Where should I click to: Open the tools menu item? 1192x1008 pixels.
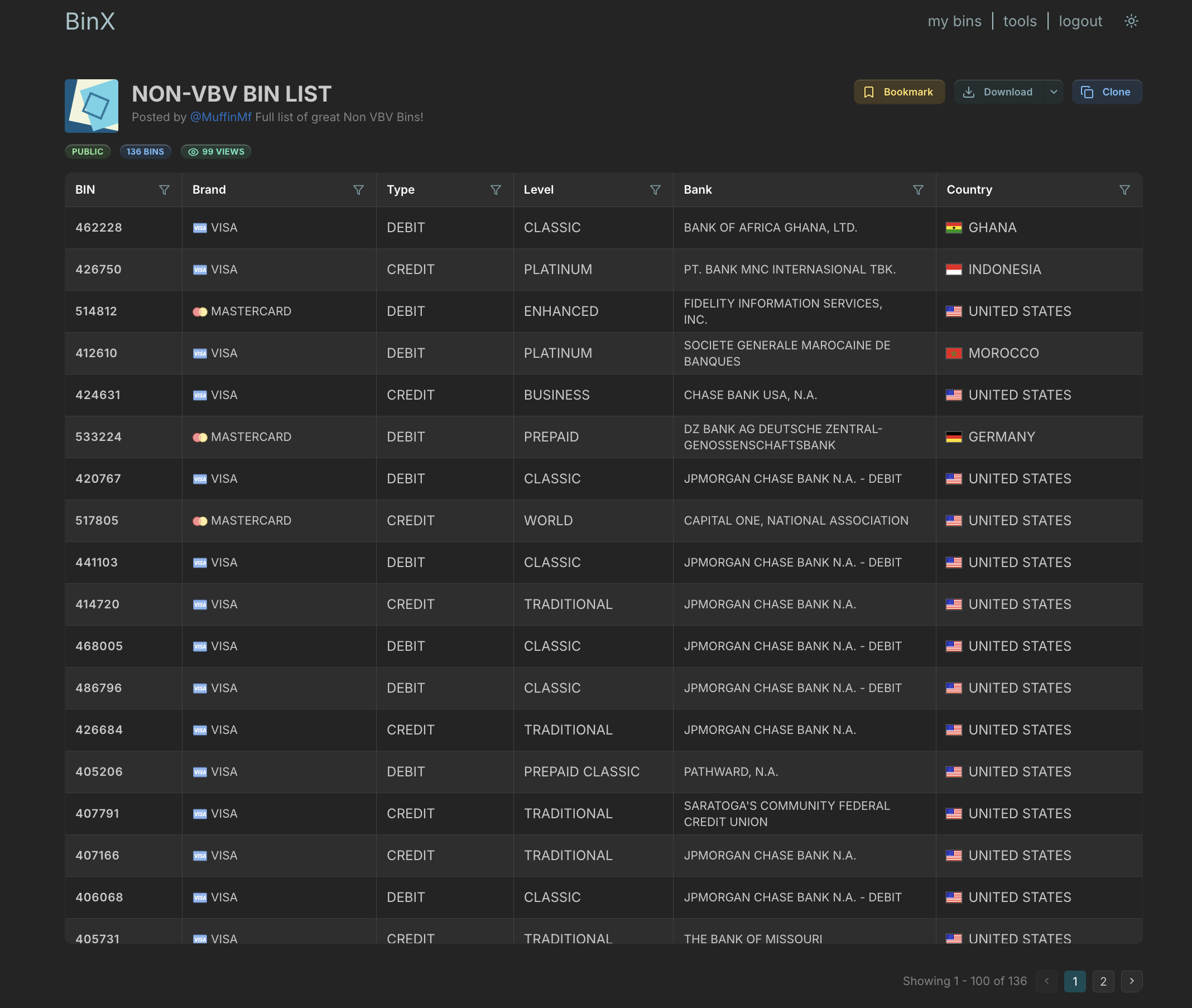(x=1020, y=21)
